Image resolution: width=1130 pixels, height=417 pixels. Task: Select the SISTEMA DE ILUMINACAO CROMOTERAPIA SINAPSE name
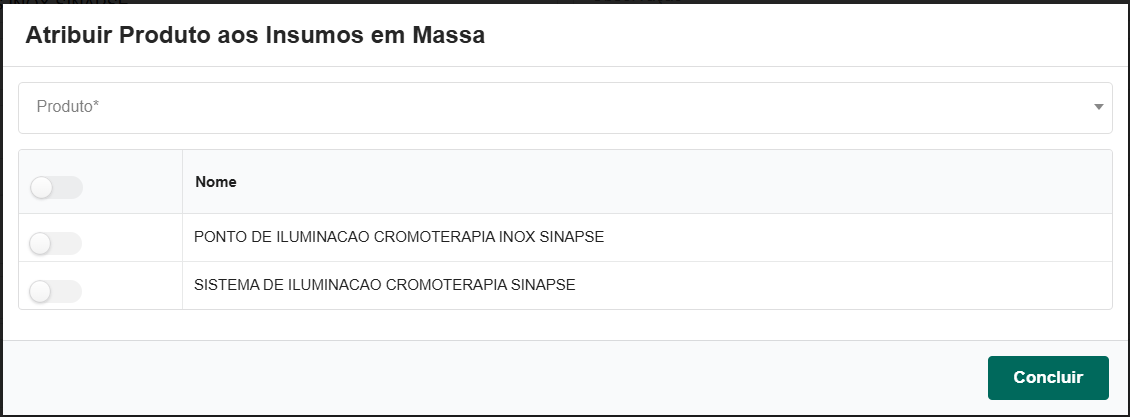(x=385, y=285)
